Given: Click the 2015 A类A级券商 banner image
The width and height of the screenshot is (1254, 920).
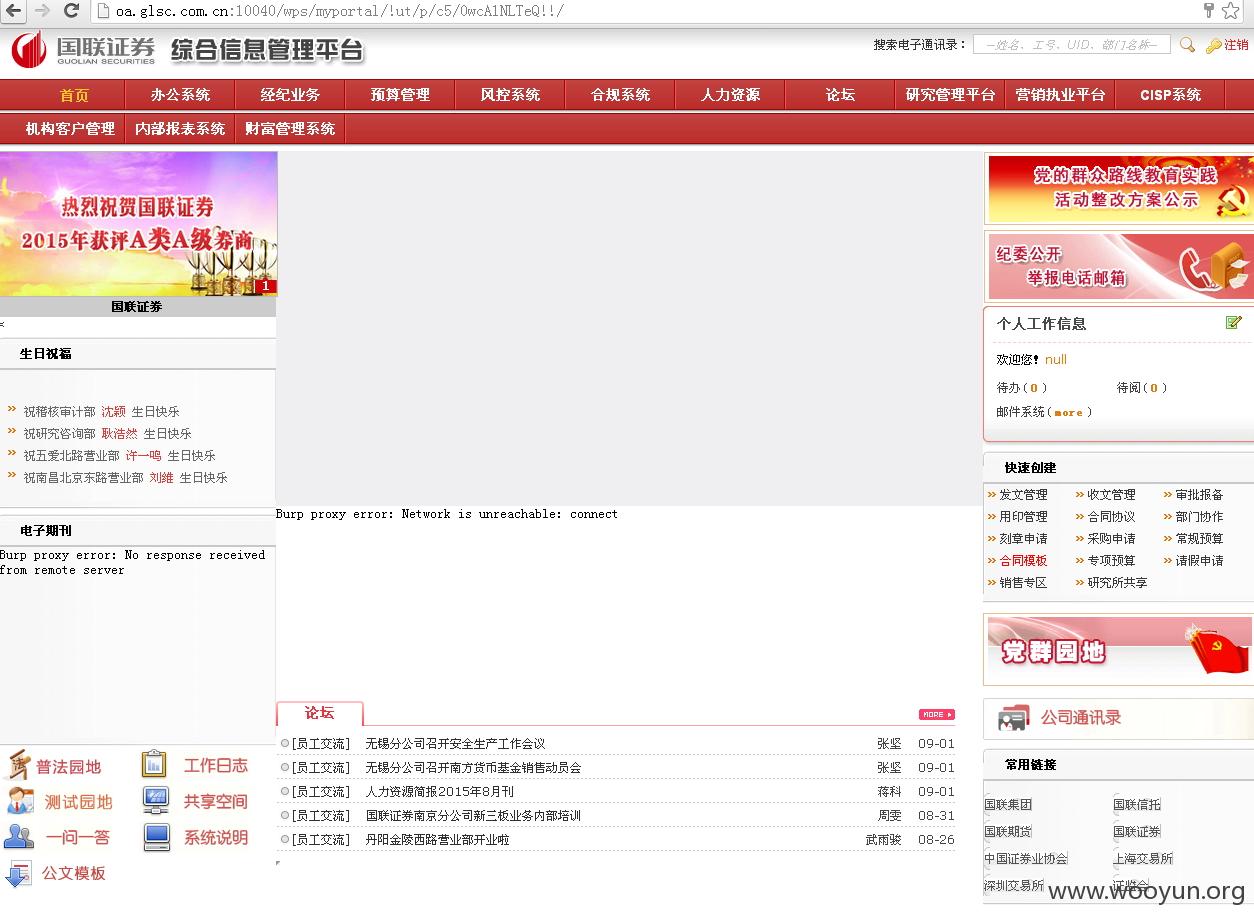Looking at the screenshot, I should [138, 224].
